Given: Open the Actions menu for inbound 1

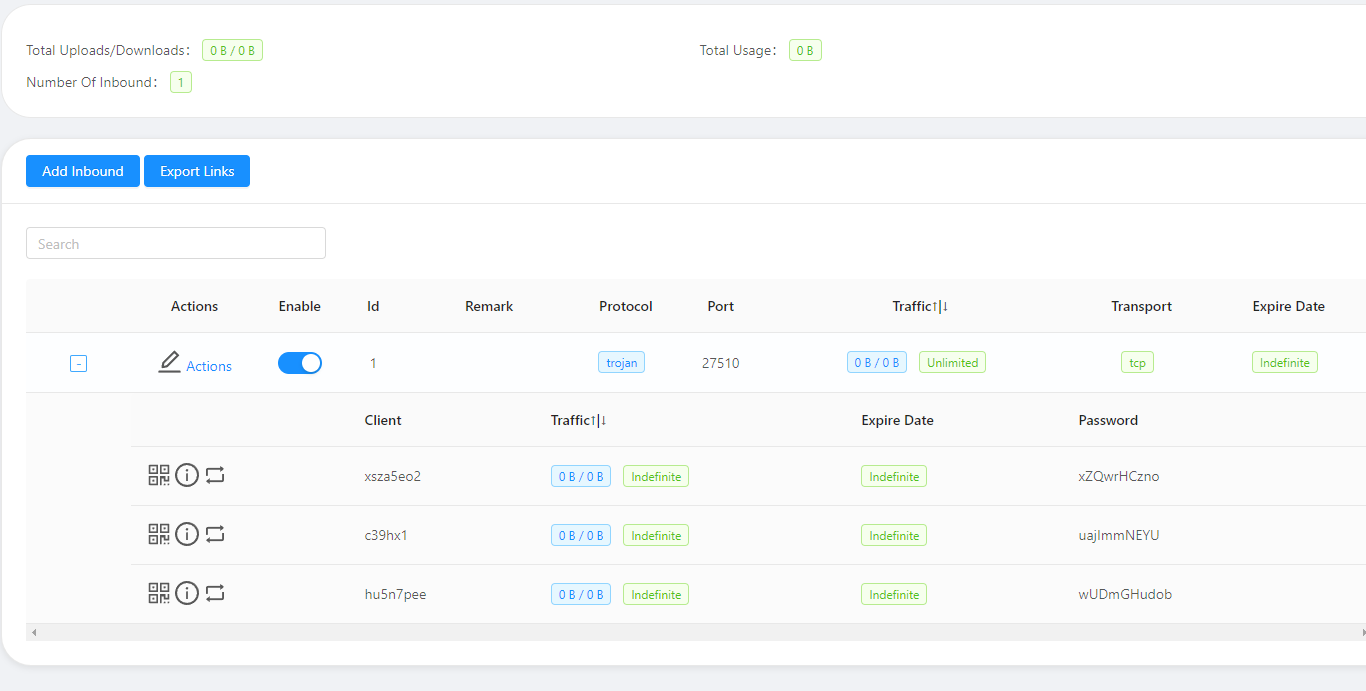Looking at the screenshot, I should [209, 366].
